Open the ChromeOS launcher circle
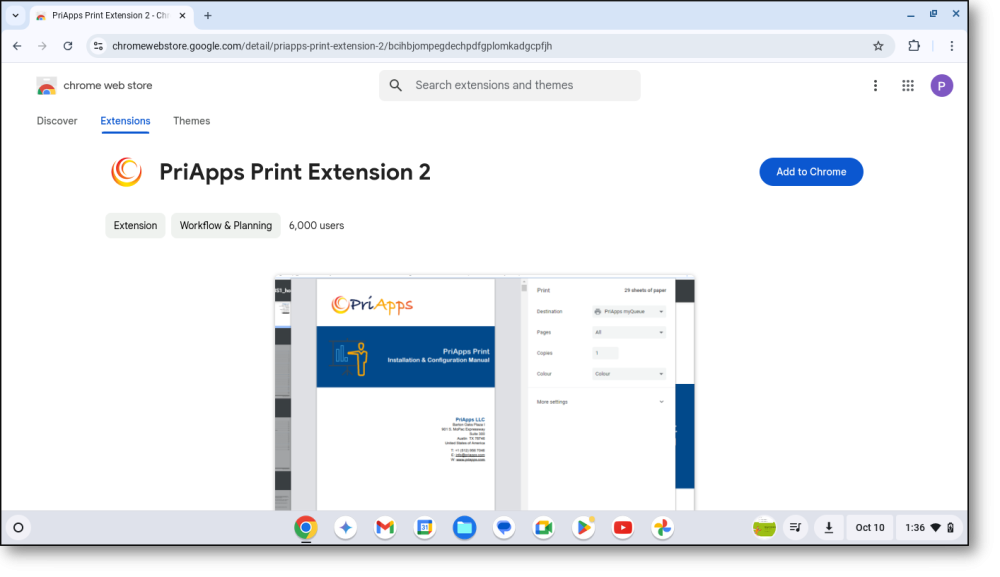This screenshot has height=577, width=1000. pos(18,527)
